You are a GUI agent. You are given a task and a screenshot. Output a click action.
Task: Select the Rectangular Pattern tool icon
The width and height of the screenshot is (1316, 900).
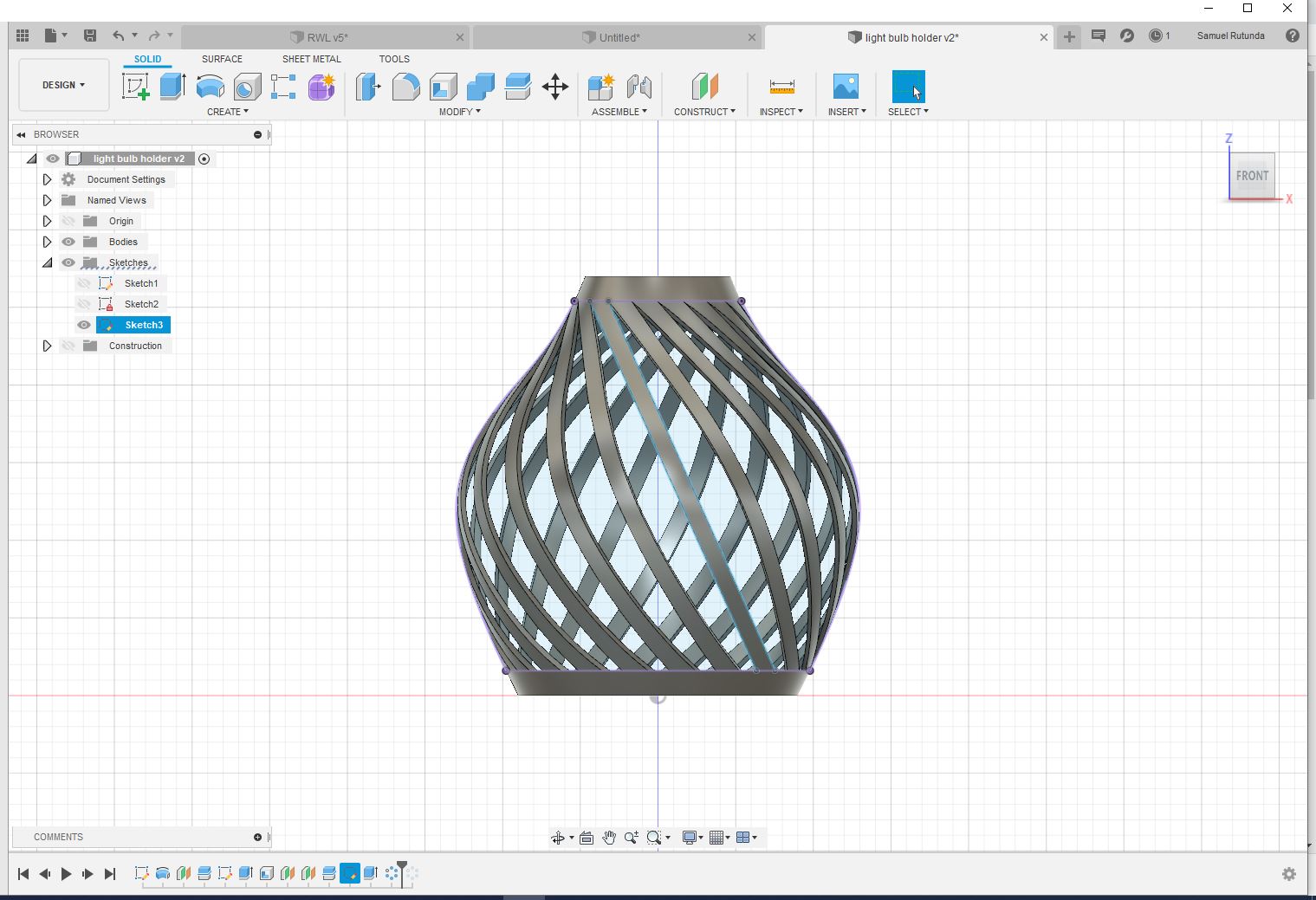284,87
